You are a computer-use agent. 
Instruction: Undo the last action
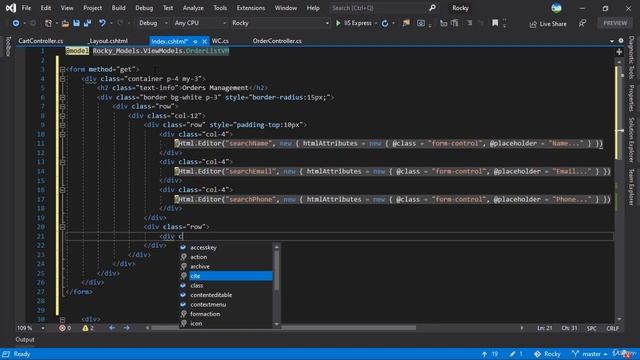point(102,23)
